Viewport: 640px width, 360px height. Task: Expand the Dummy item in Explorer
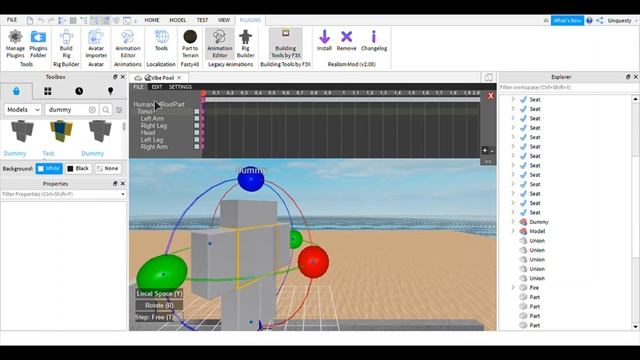tap(513, 222)
